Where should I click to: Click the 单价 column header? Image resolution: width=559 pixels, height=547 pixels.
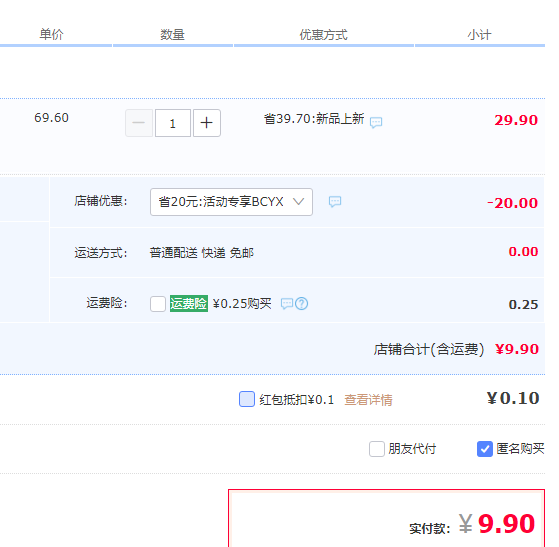51,35
